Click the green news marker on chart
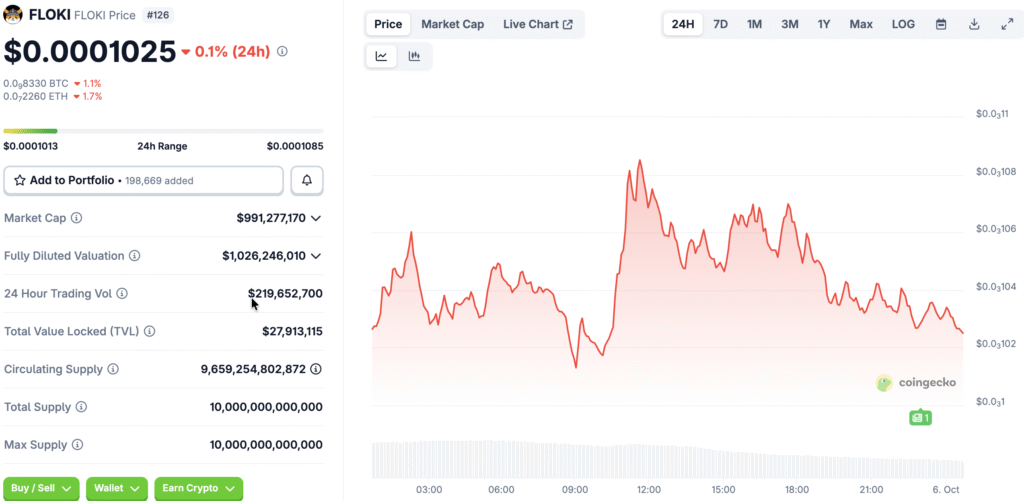Screen dimensions: 1024x501 [x=920, y=417]
